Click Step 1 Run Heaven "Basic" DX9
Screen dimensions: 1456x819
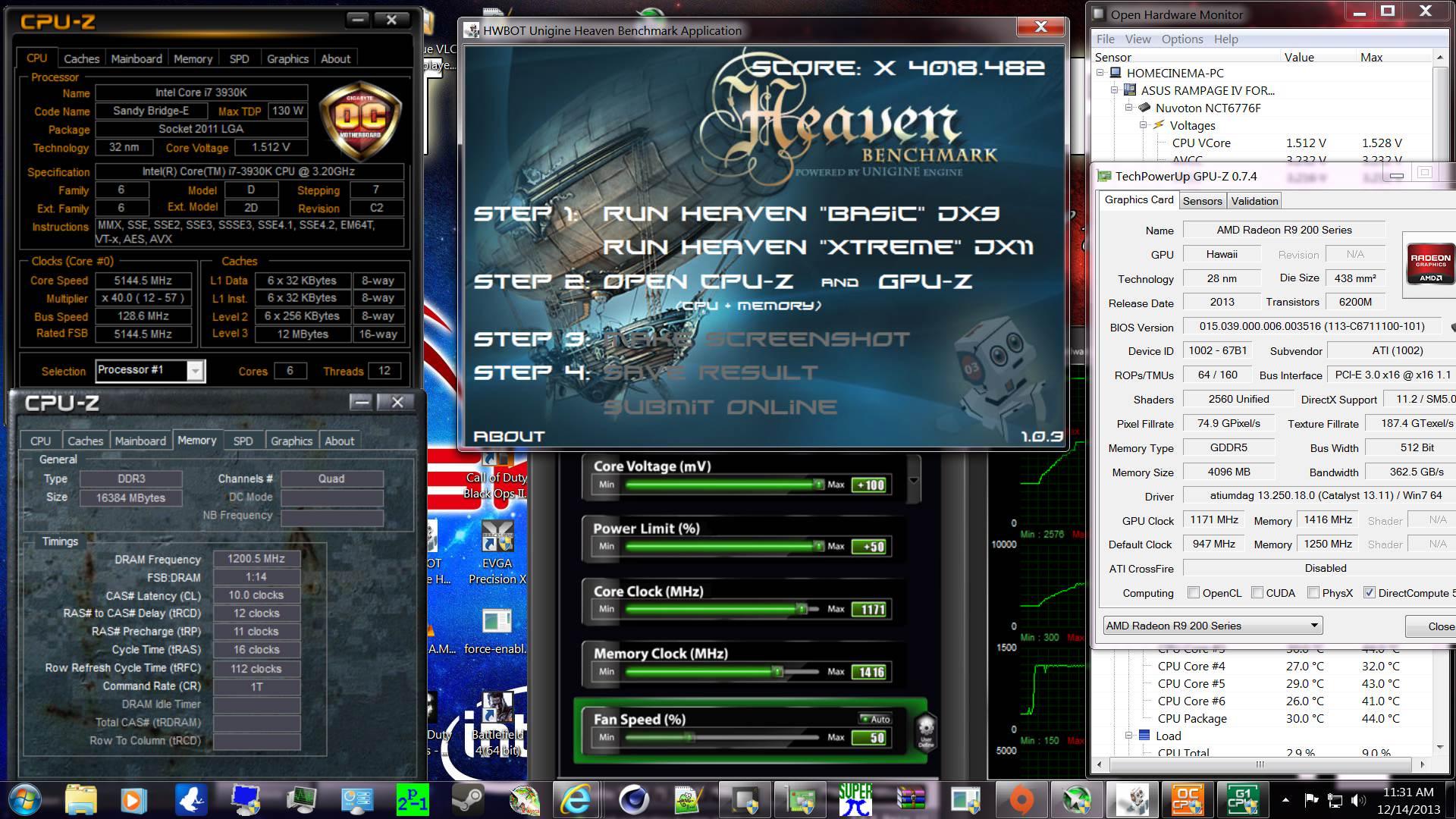[x=802, y=214]
